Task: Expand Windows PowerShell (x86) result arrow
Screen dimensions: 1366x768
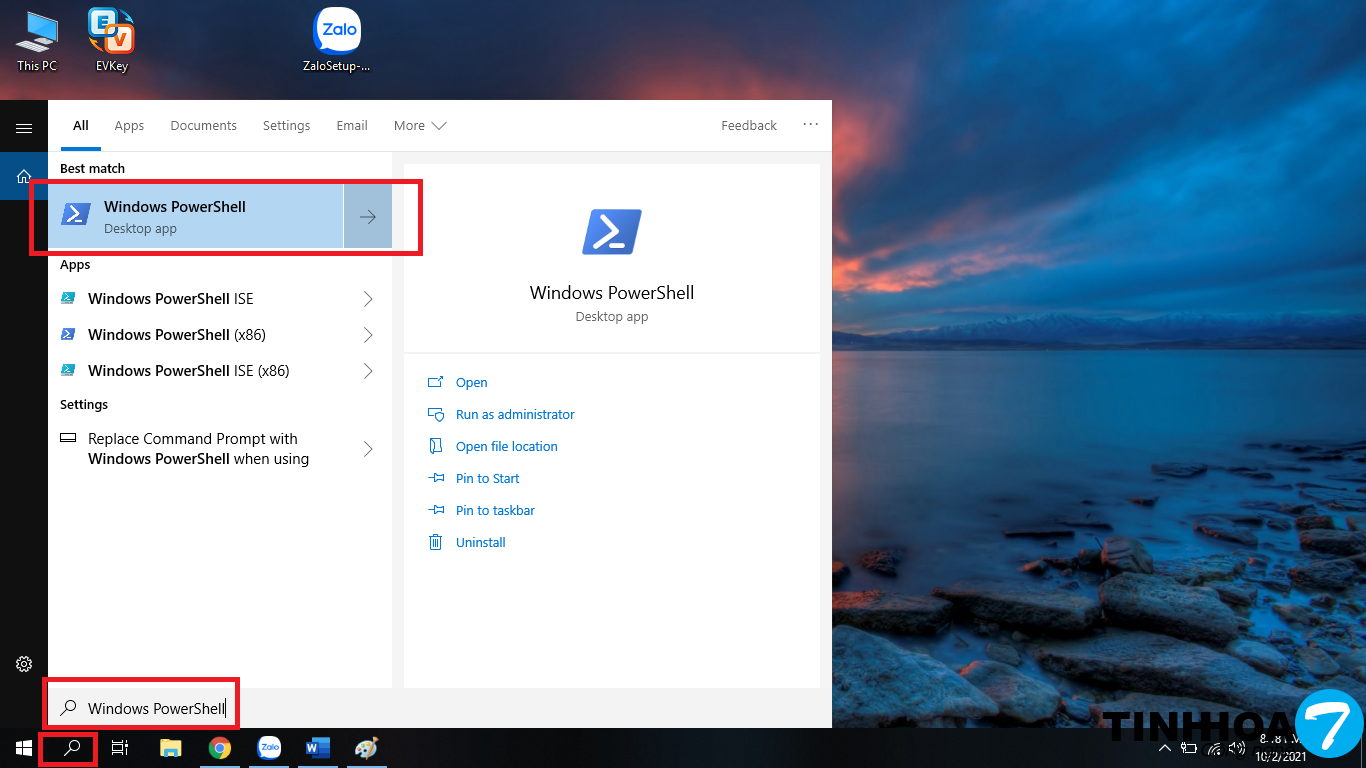Action: 368,335
